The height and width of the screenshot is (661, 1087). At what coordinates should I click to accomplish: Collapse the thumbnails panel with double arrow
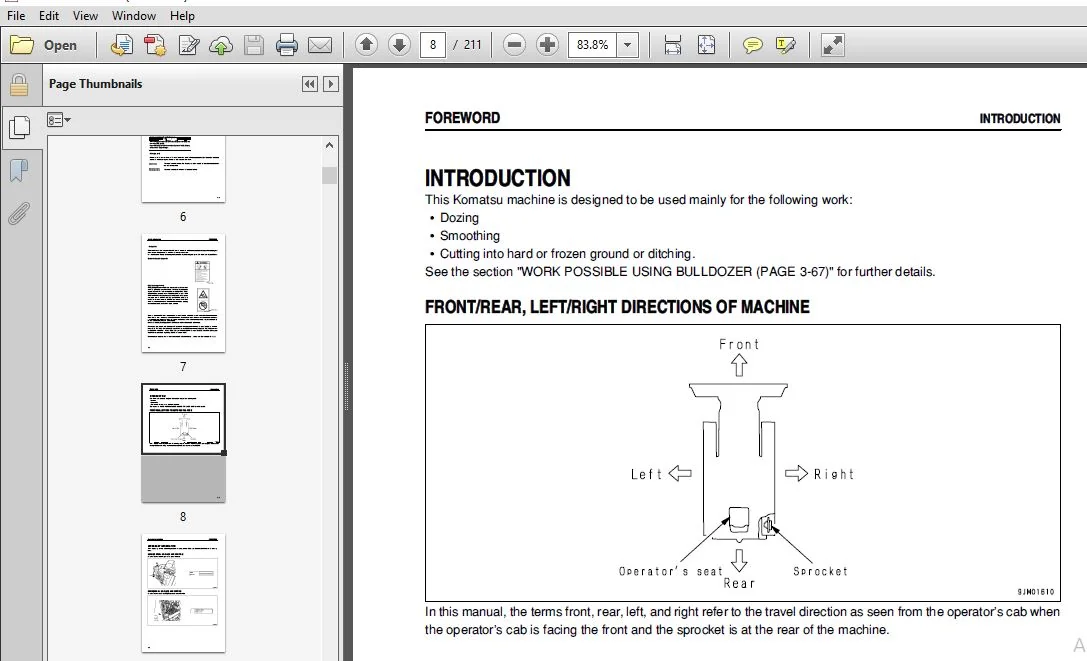click(310, 84)
